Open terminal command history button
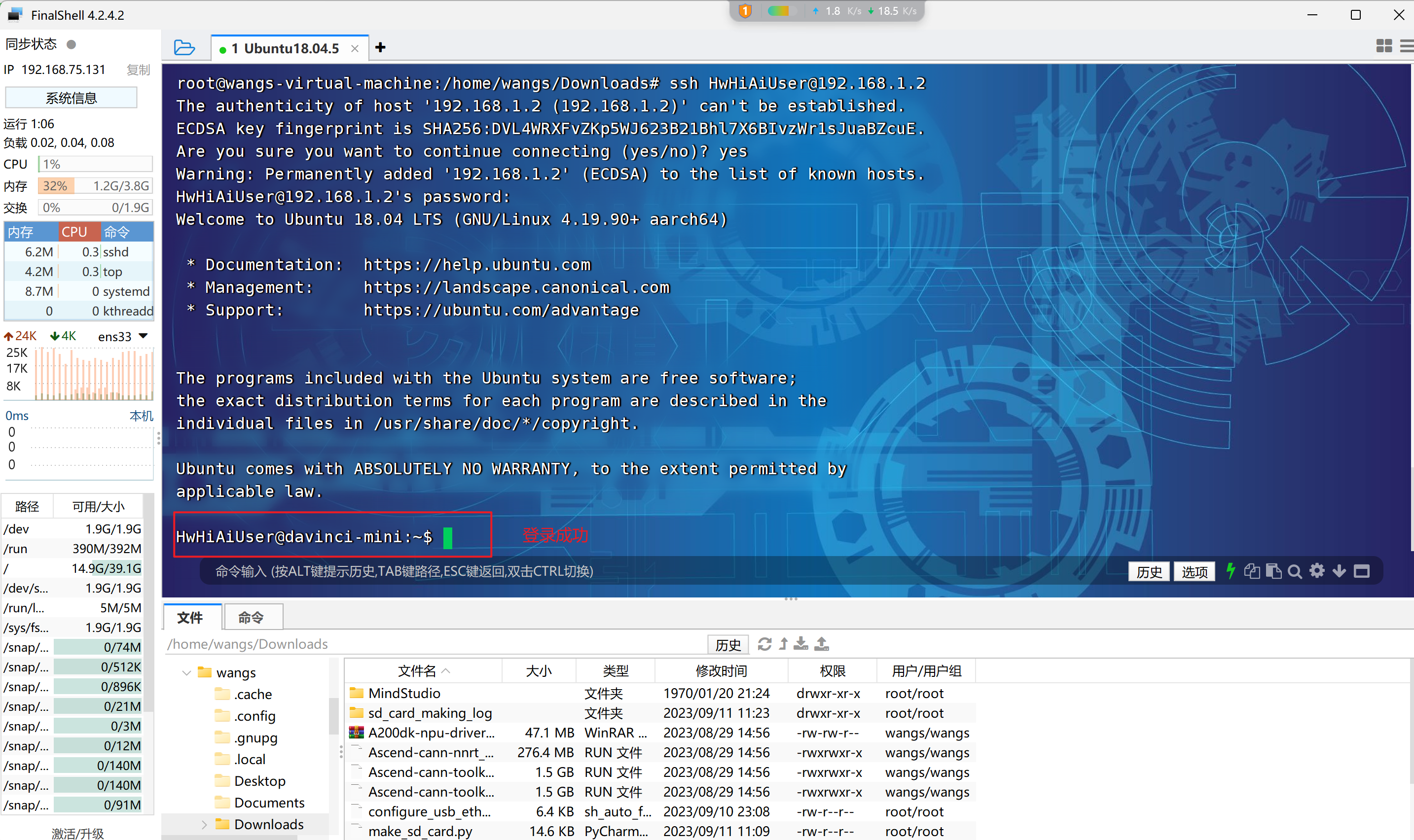 pos(1149,572)
